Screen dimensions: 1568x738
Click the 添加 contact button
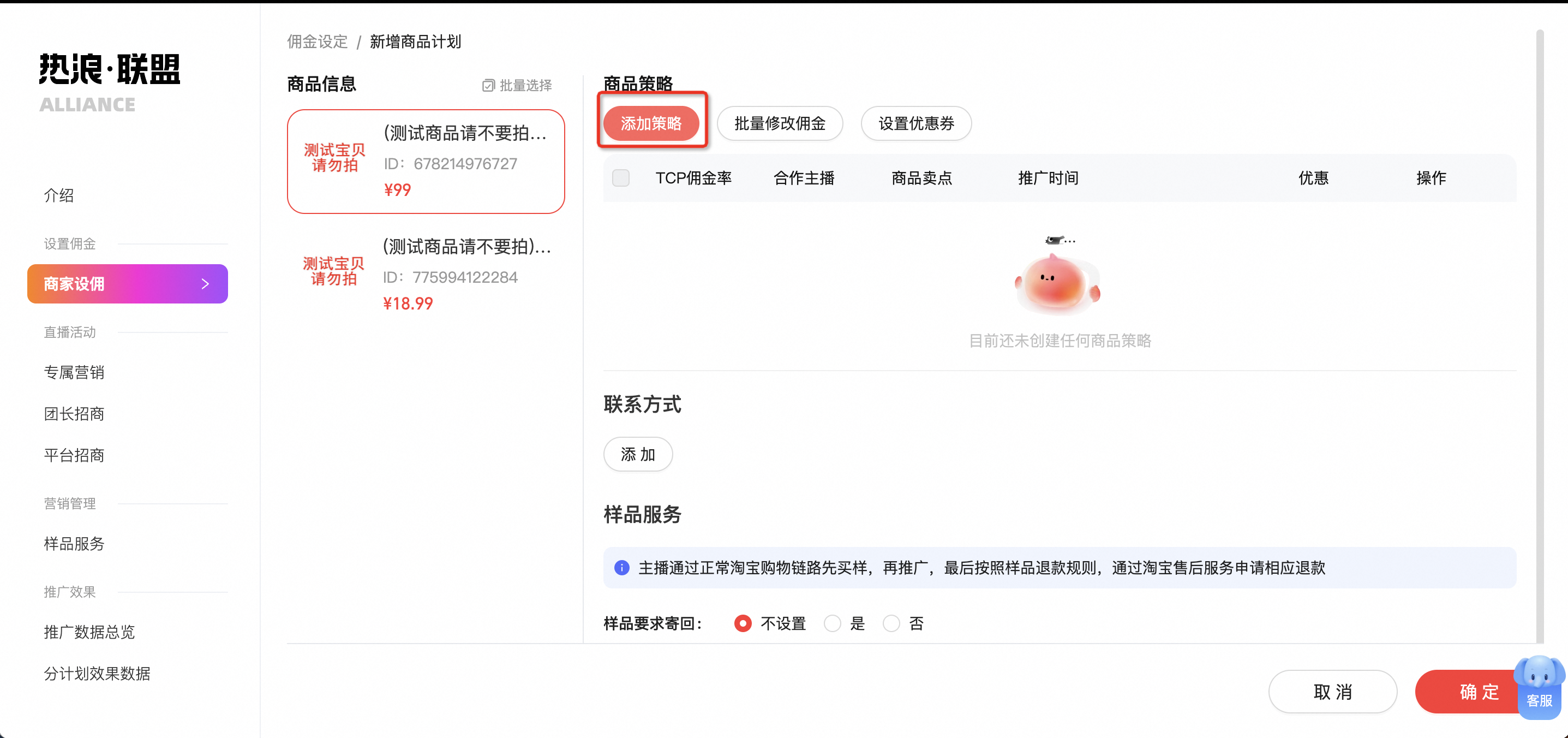638,454
